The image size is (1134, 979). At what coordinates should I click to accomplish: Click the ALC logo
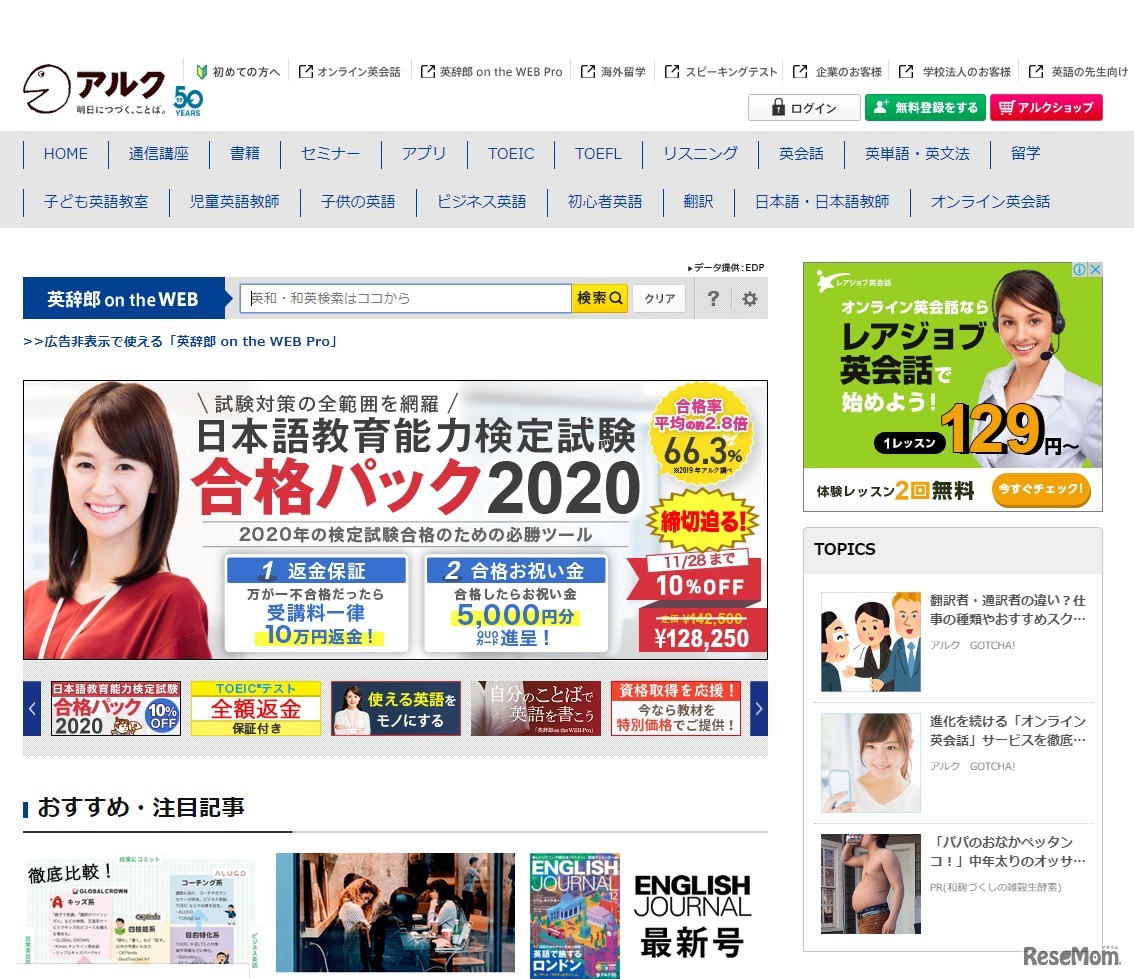94,89
